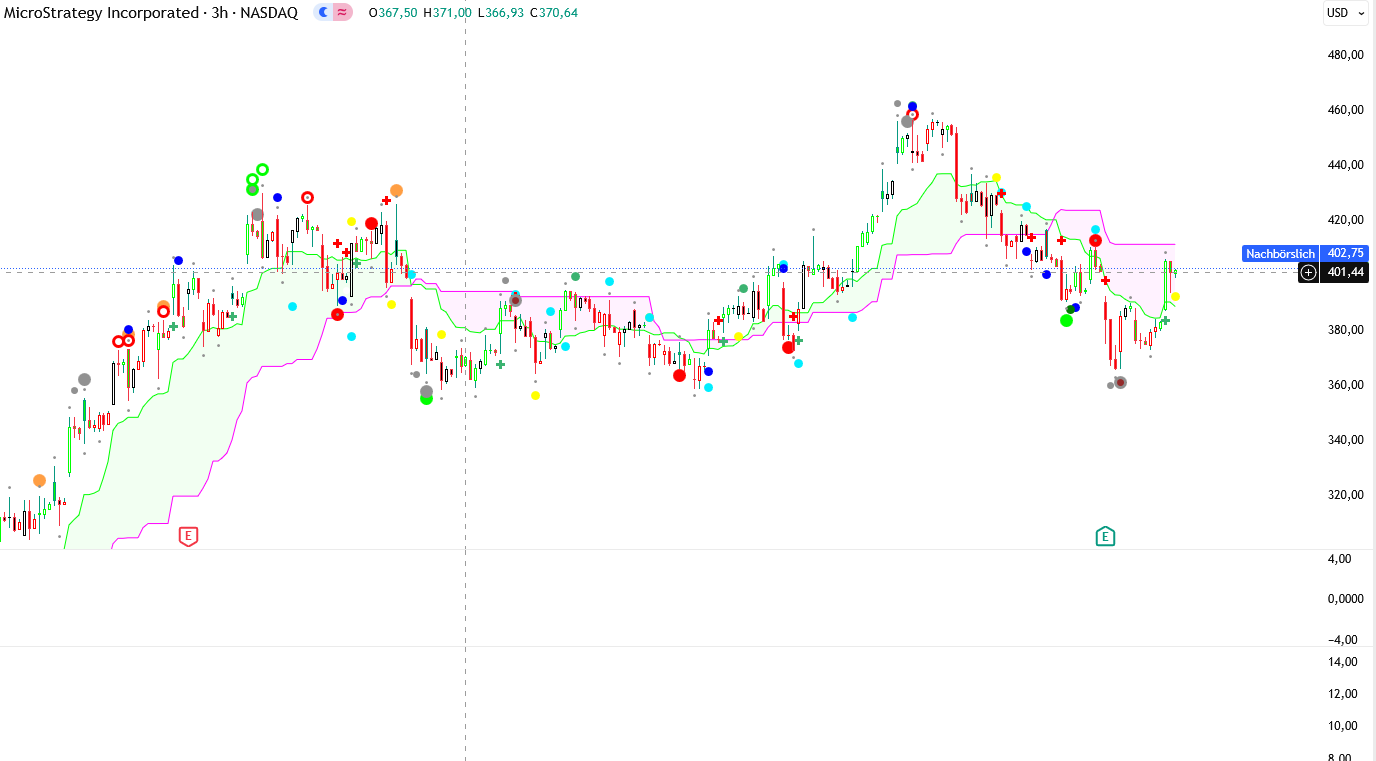Click the 402,75 post-market price tag
Viewport: 1376px width, 761px height.
pyautogui.click(x=1345, y=254)
